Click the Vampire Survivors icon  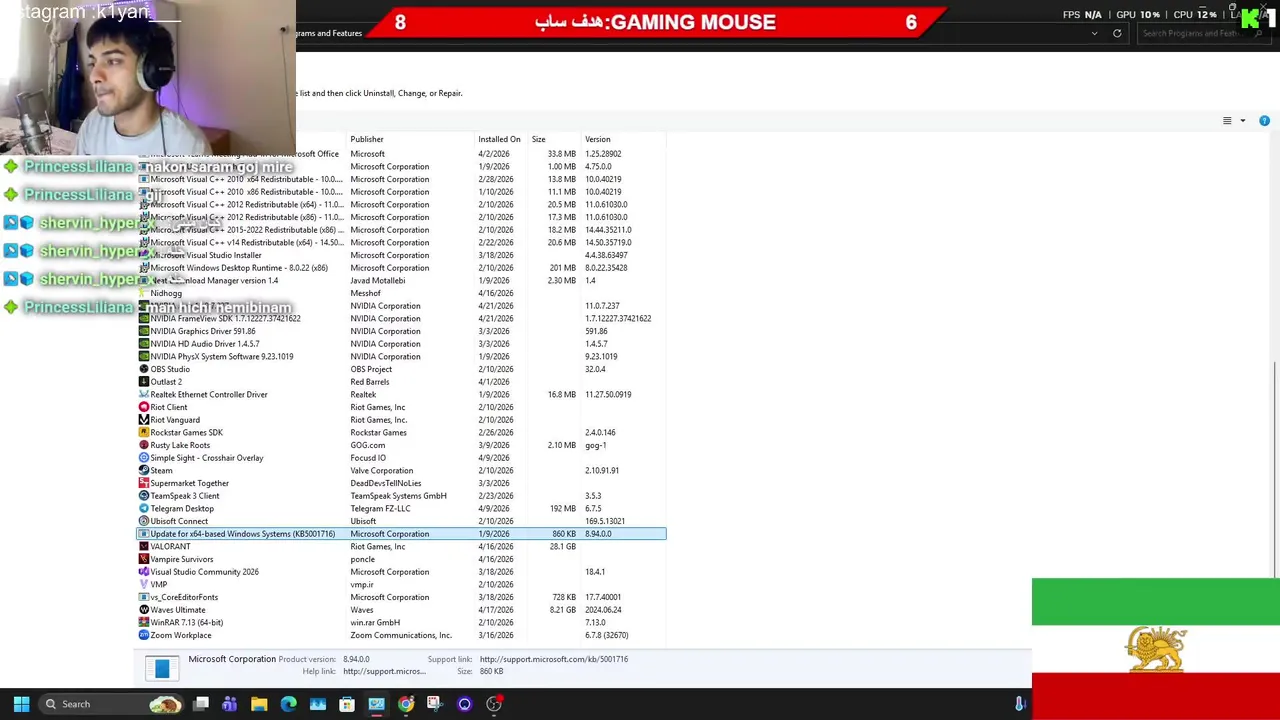pyautogui.click(x=144, y=559)
